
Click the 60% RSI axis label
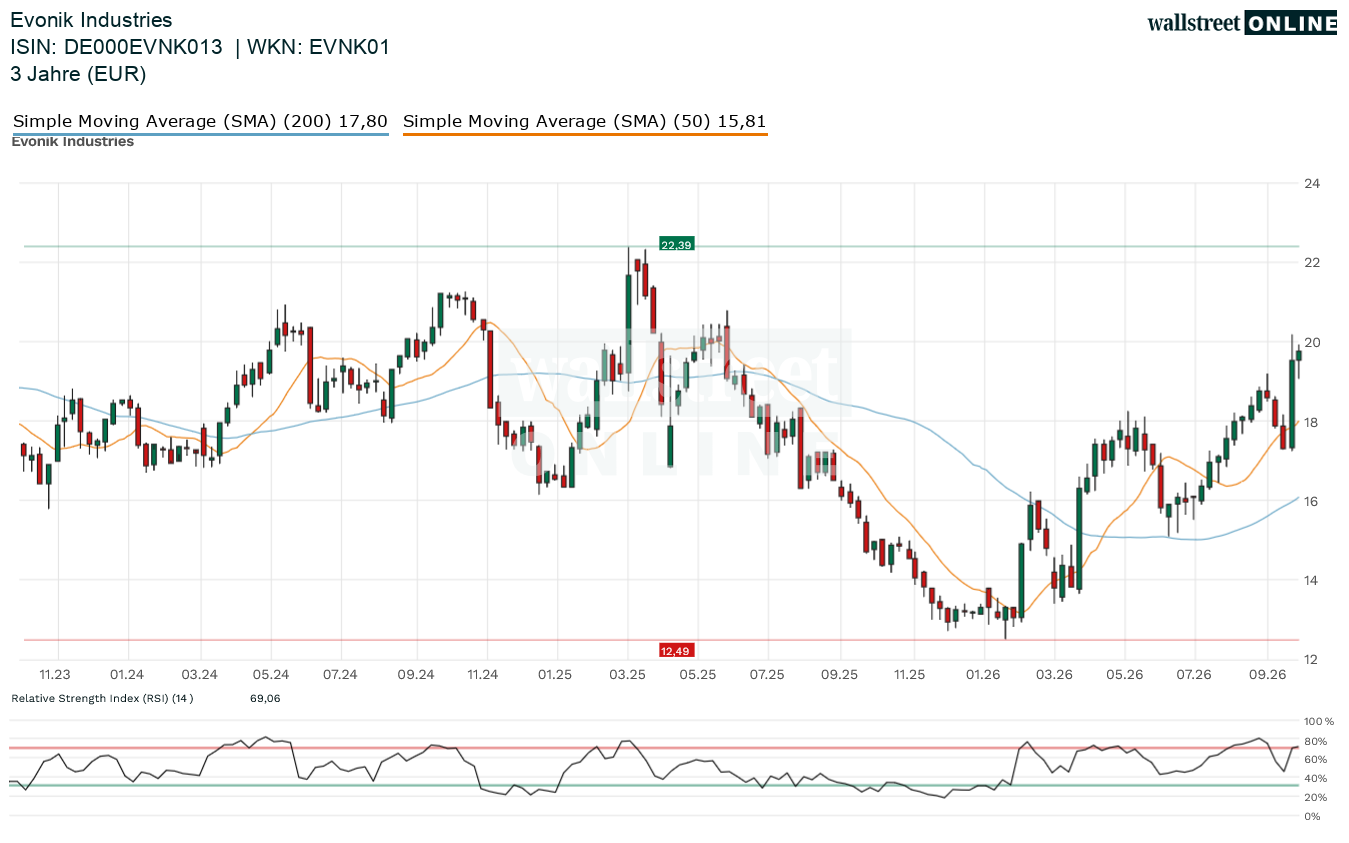tap(1315, 760)
